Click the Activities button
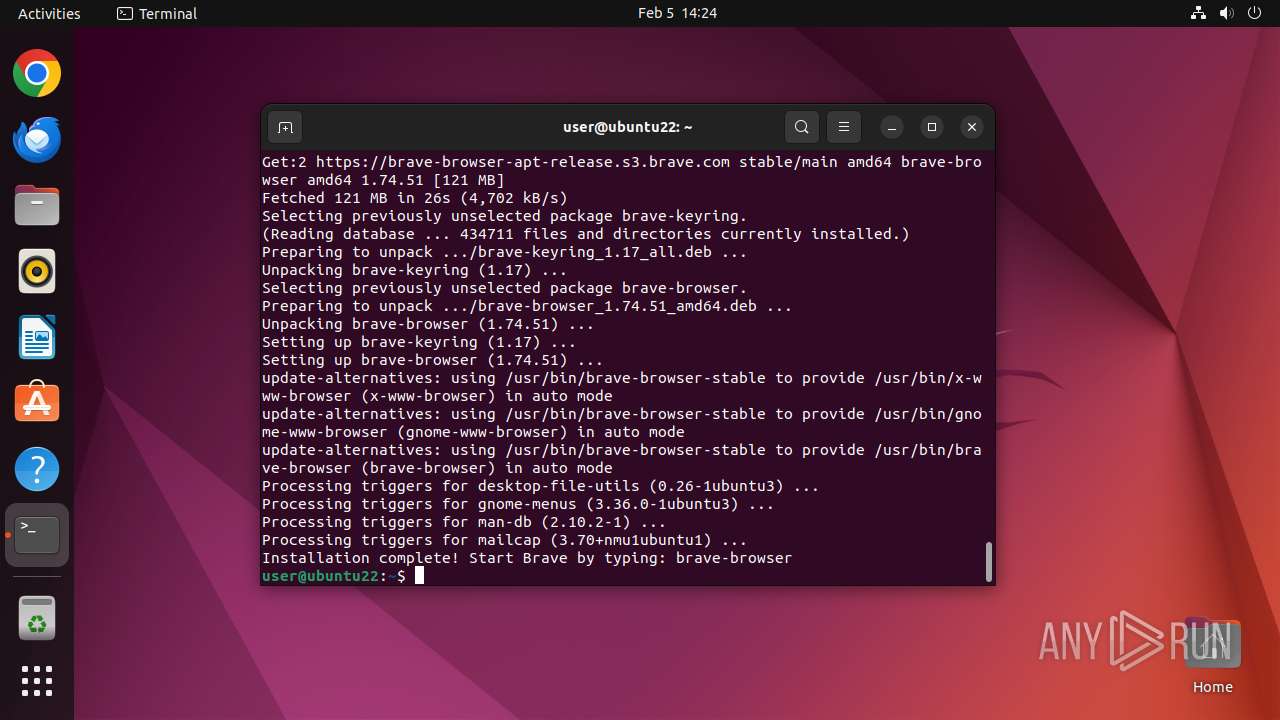 click(x=49, y=13)
